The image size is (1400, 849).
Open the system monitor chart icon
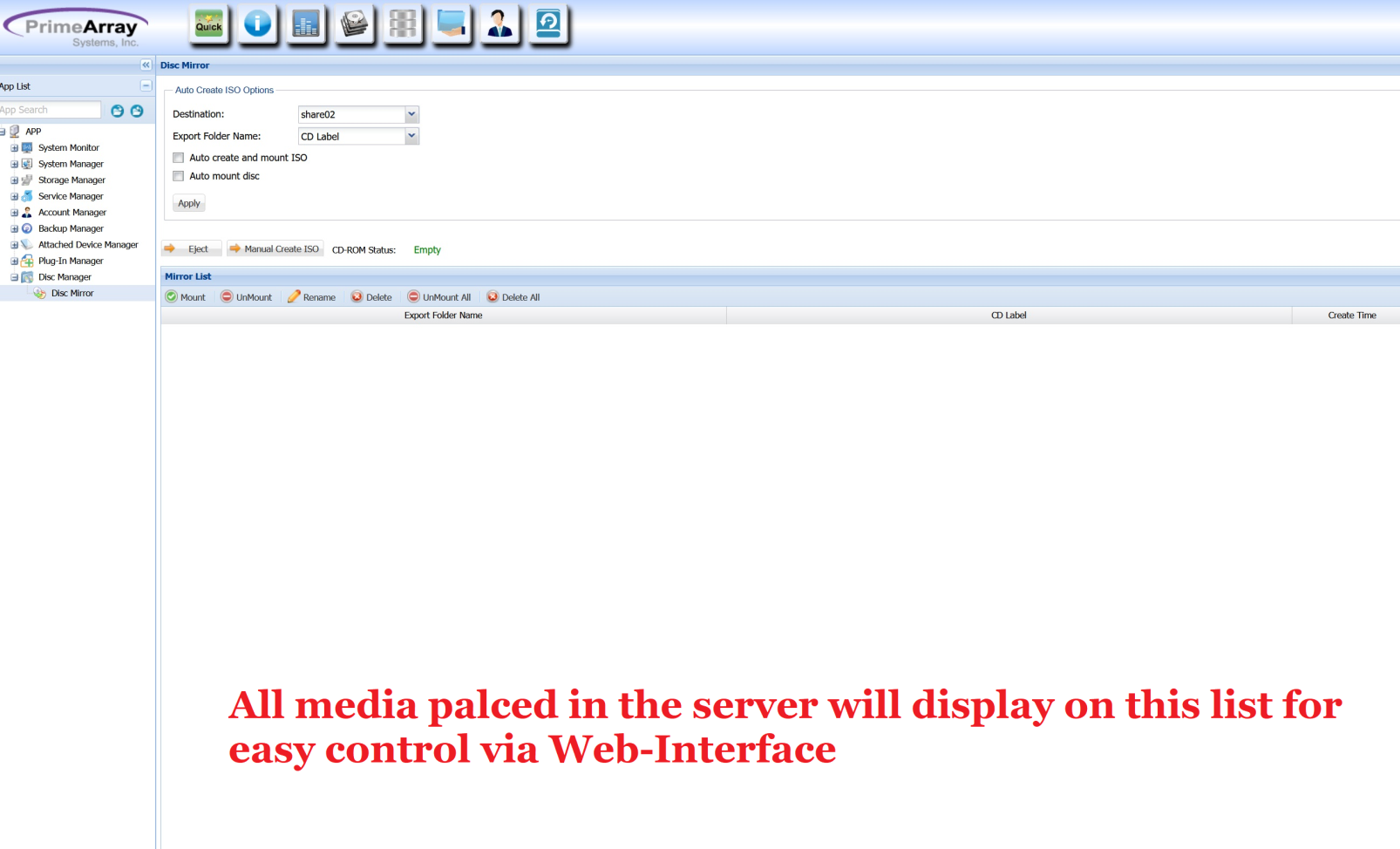click(x=306, y=24)
